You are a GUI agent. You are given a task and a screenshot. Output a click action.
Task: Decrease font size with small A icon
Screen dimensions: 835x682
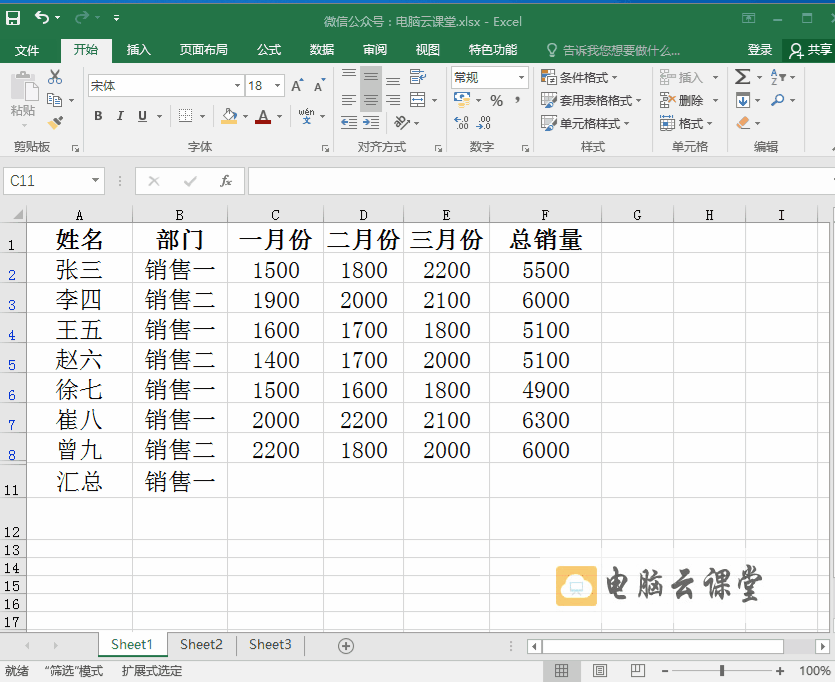click(319, 85)
